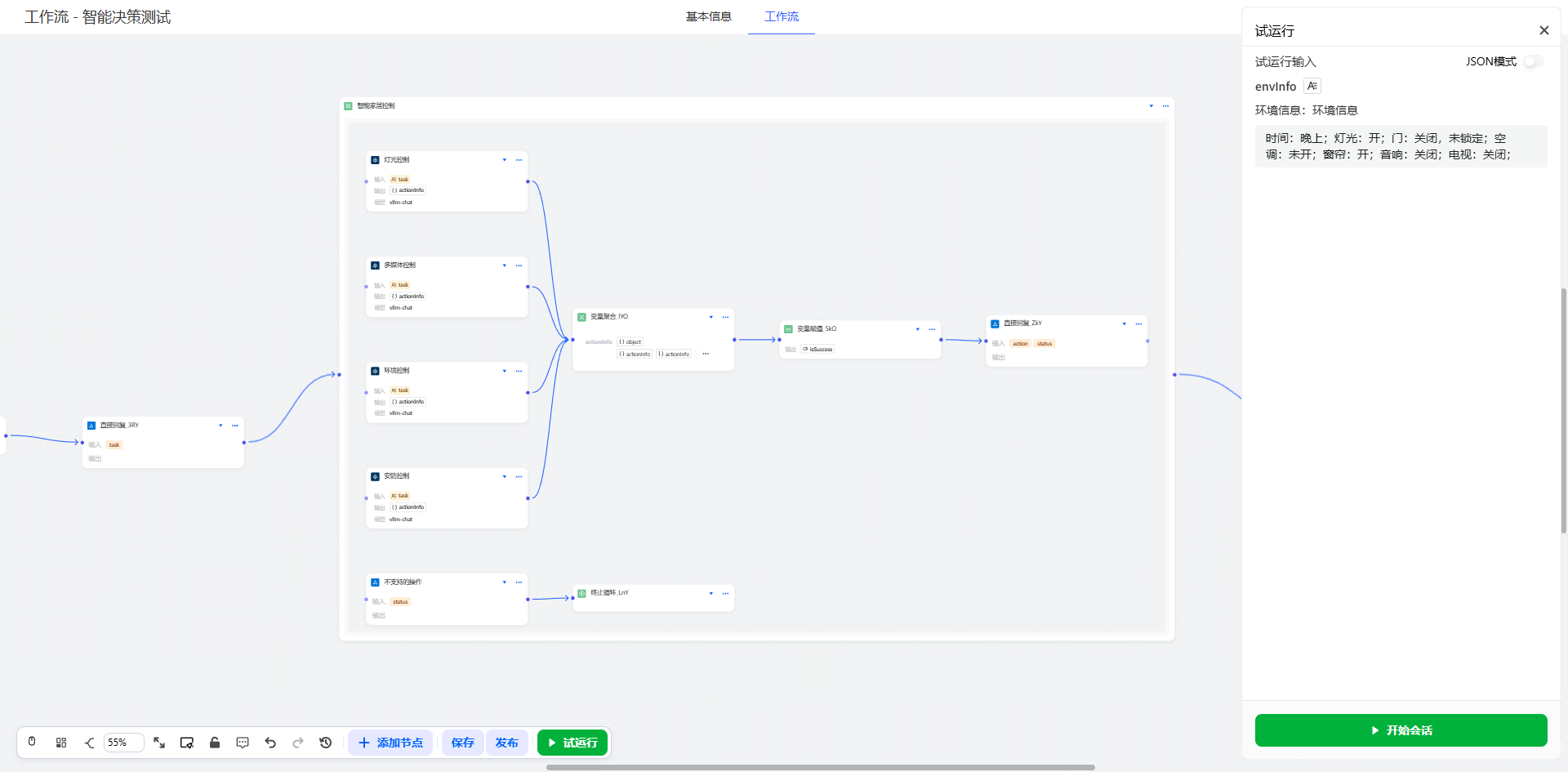The image size is (1568, 772).
Task: Click the fit-to-screen expand arrows icon
Action: 159,743
